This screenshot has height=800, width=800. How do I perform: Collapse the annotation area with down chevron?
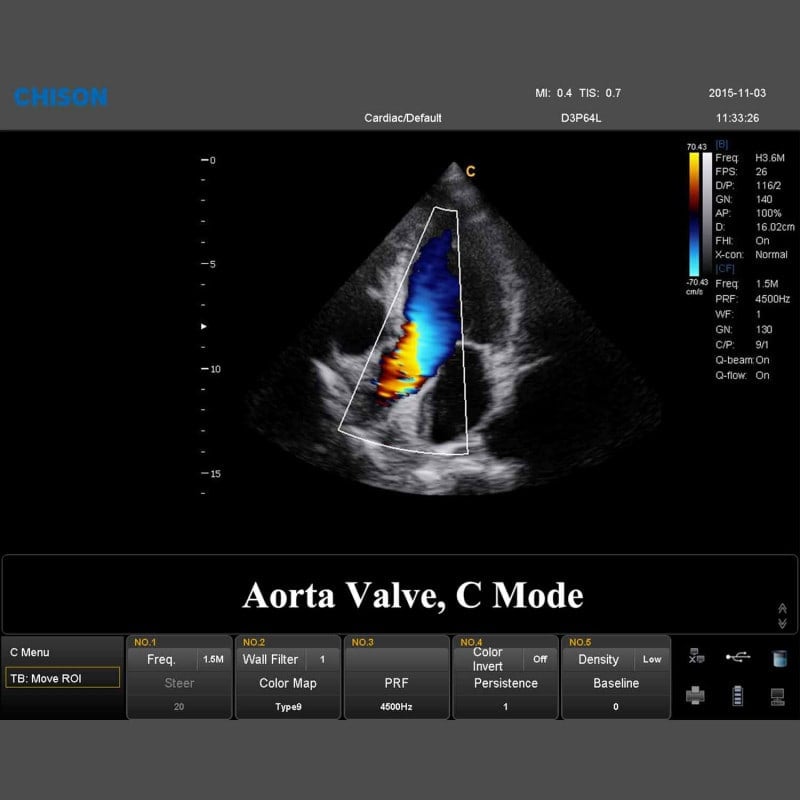(x=782, y=623)
